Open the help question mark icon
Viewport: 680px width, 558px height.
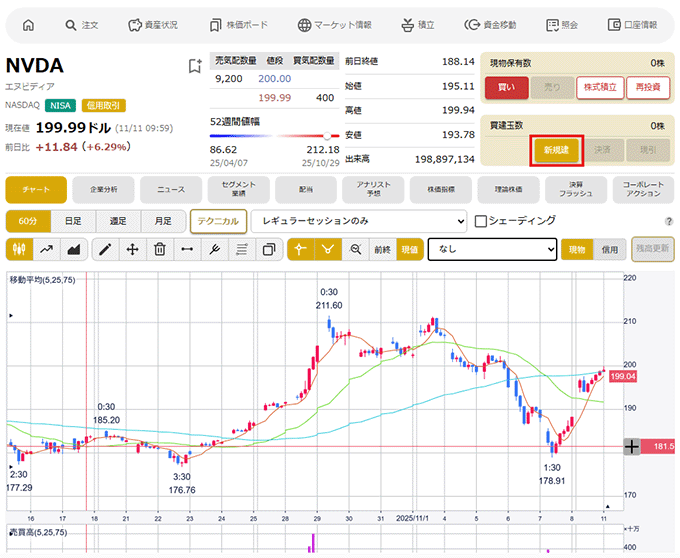[x=668, y=221]
